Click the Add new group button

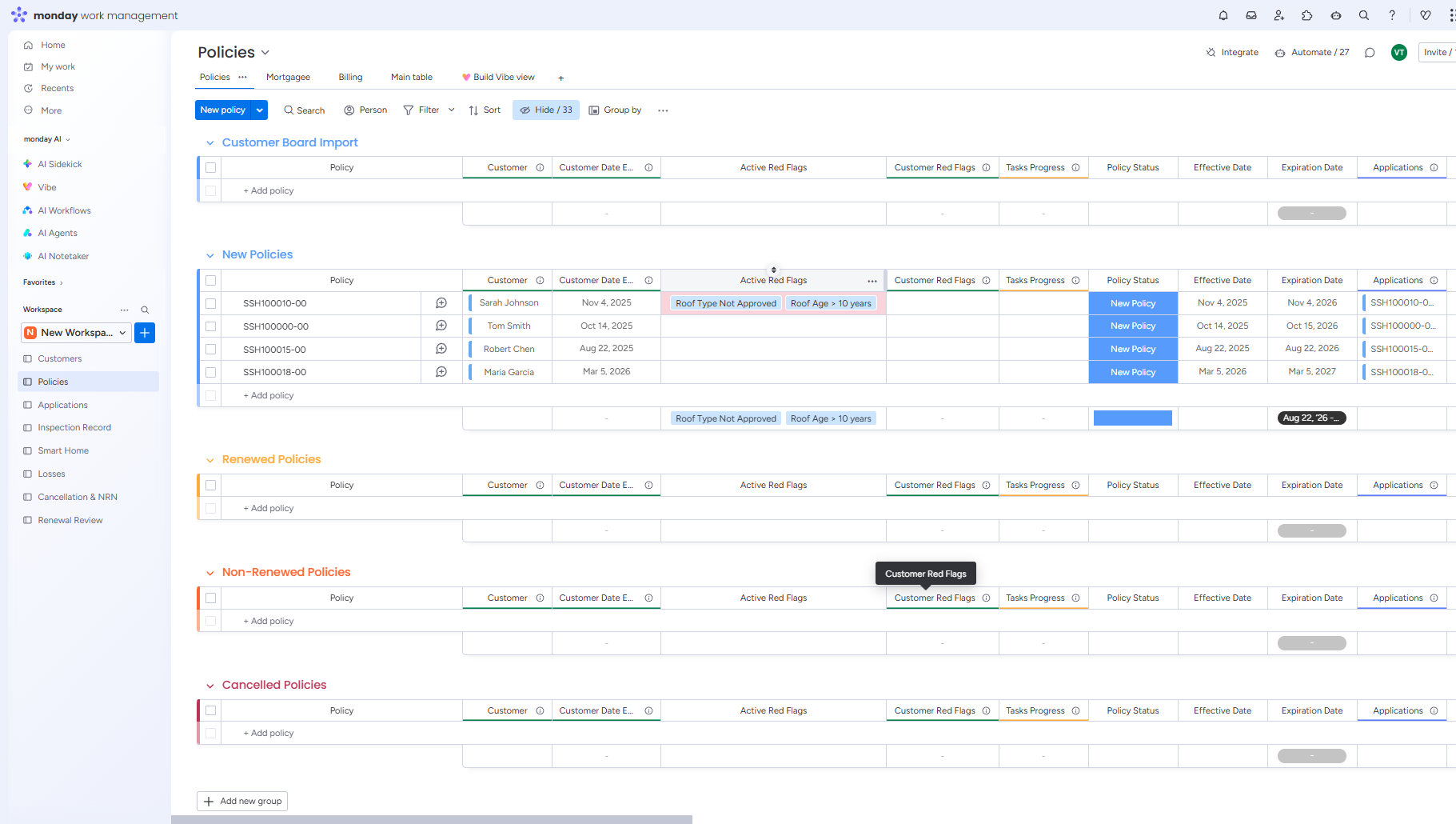tap(242, 802)
